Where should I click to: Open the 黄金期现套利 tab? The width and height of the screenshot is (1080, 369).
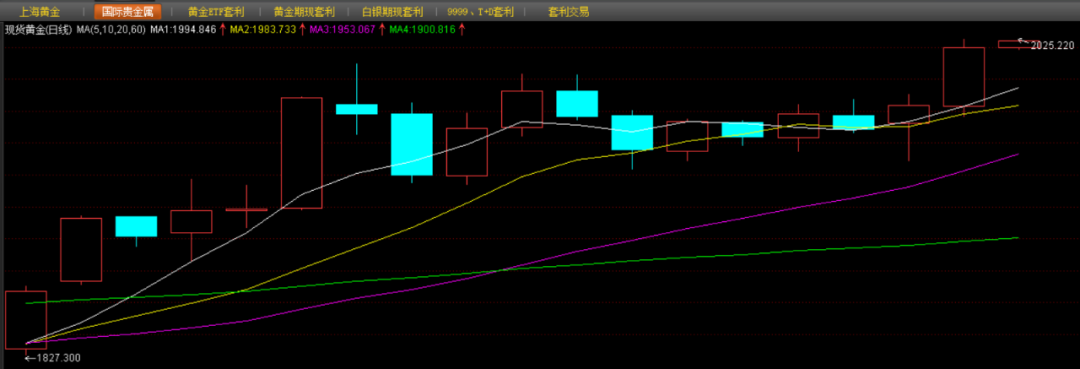[304, 12]
